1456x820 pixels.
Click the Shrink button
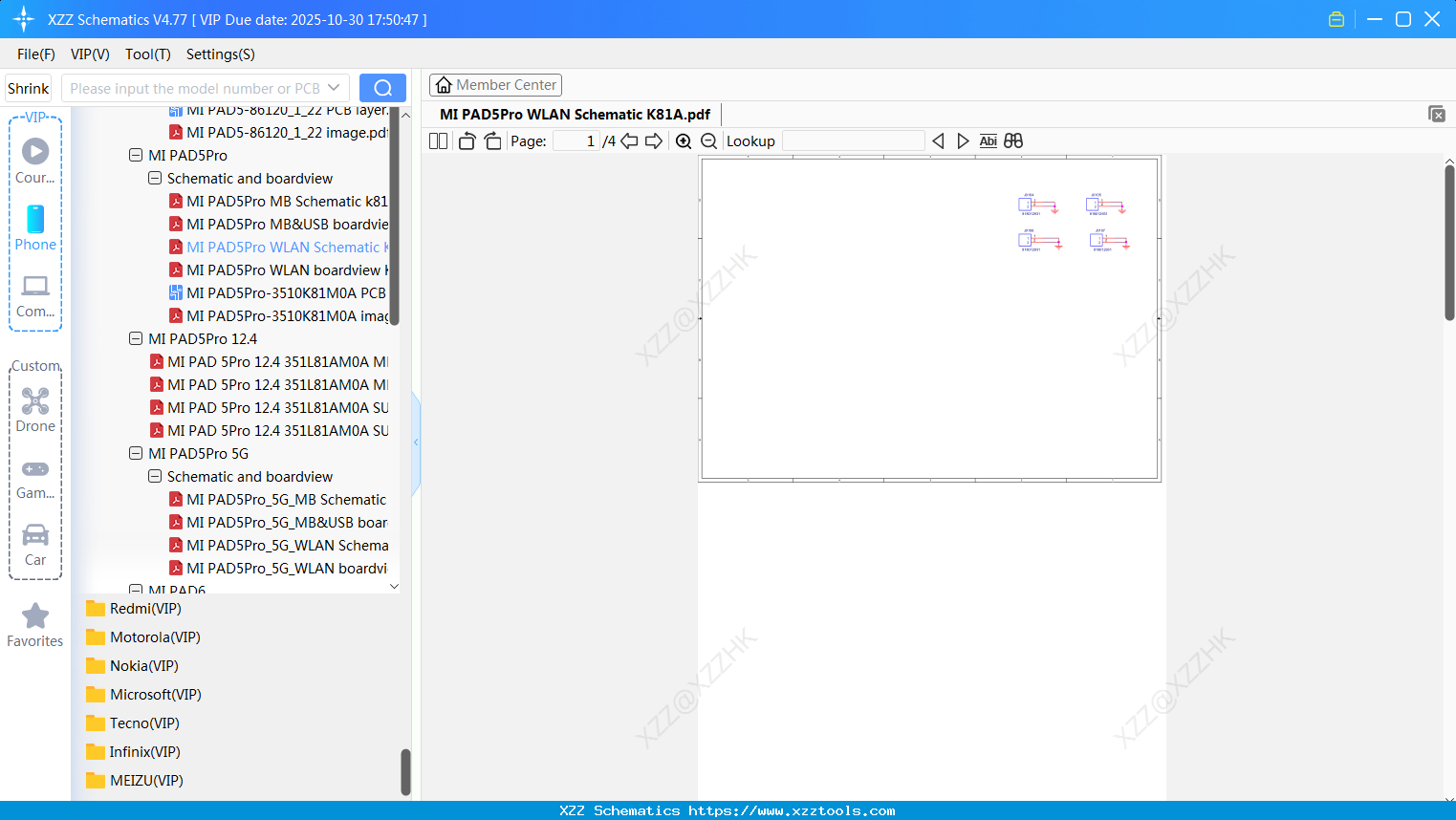[x=28, y=88]
